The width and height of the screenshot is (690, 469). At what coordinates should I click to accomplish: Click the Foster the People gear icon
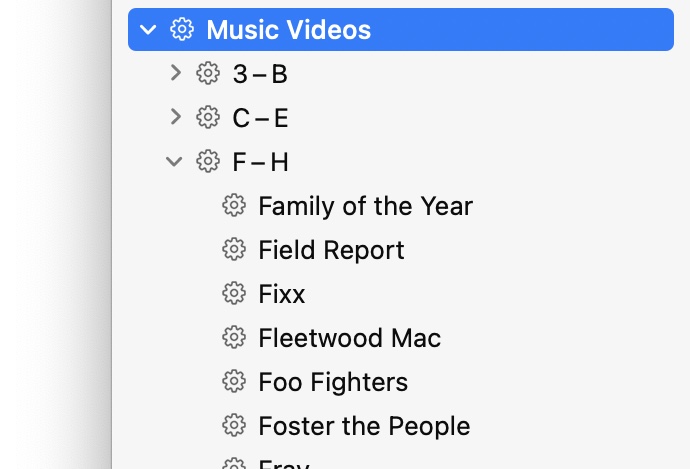click(233, 426)
